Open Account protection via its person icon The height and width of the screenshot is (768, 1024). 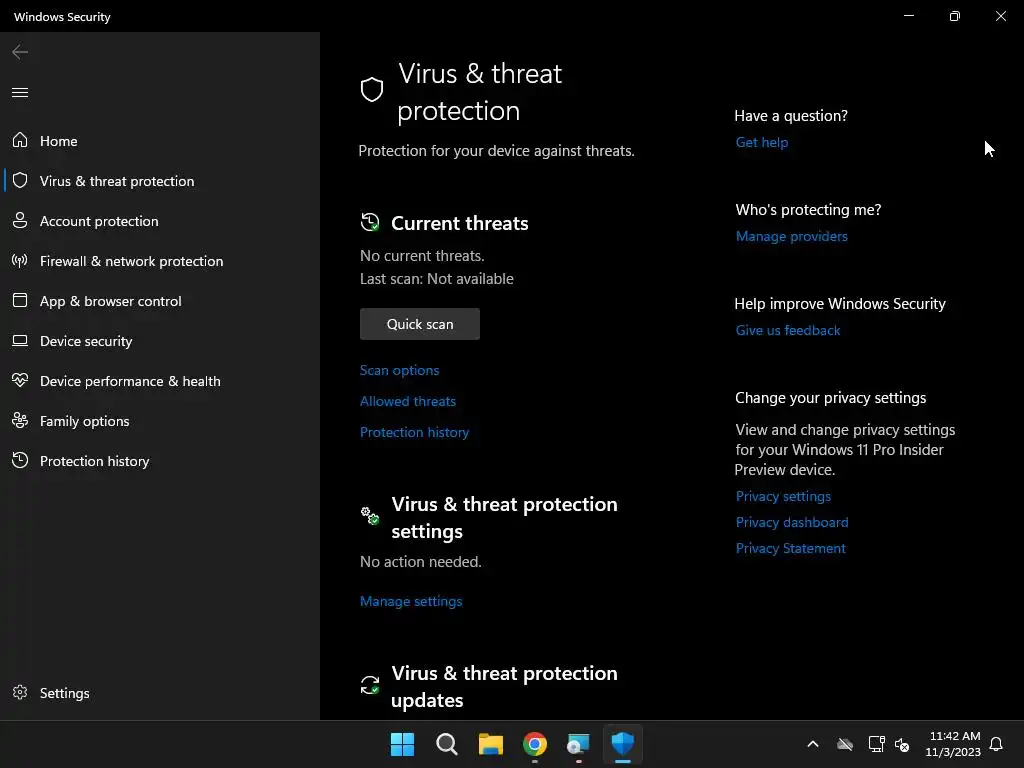(x=20, y=221)
